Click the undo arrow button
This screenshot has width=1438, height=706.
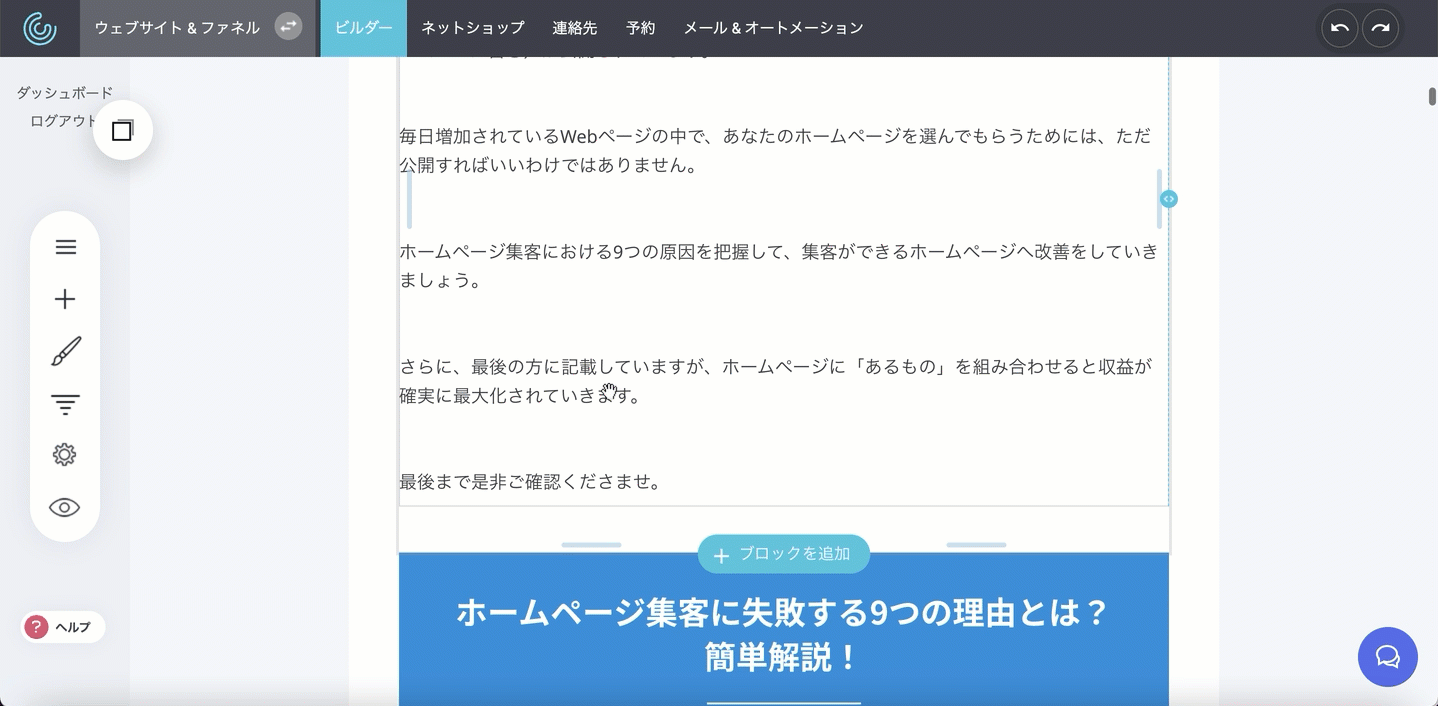[1340, 28]
